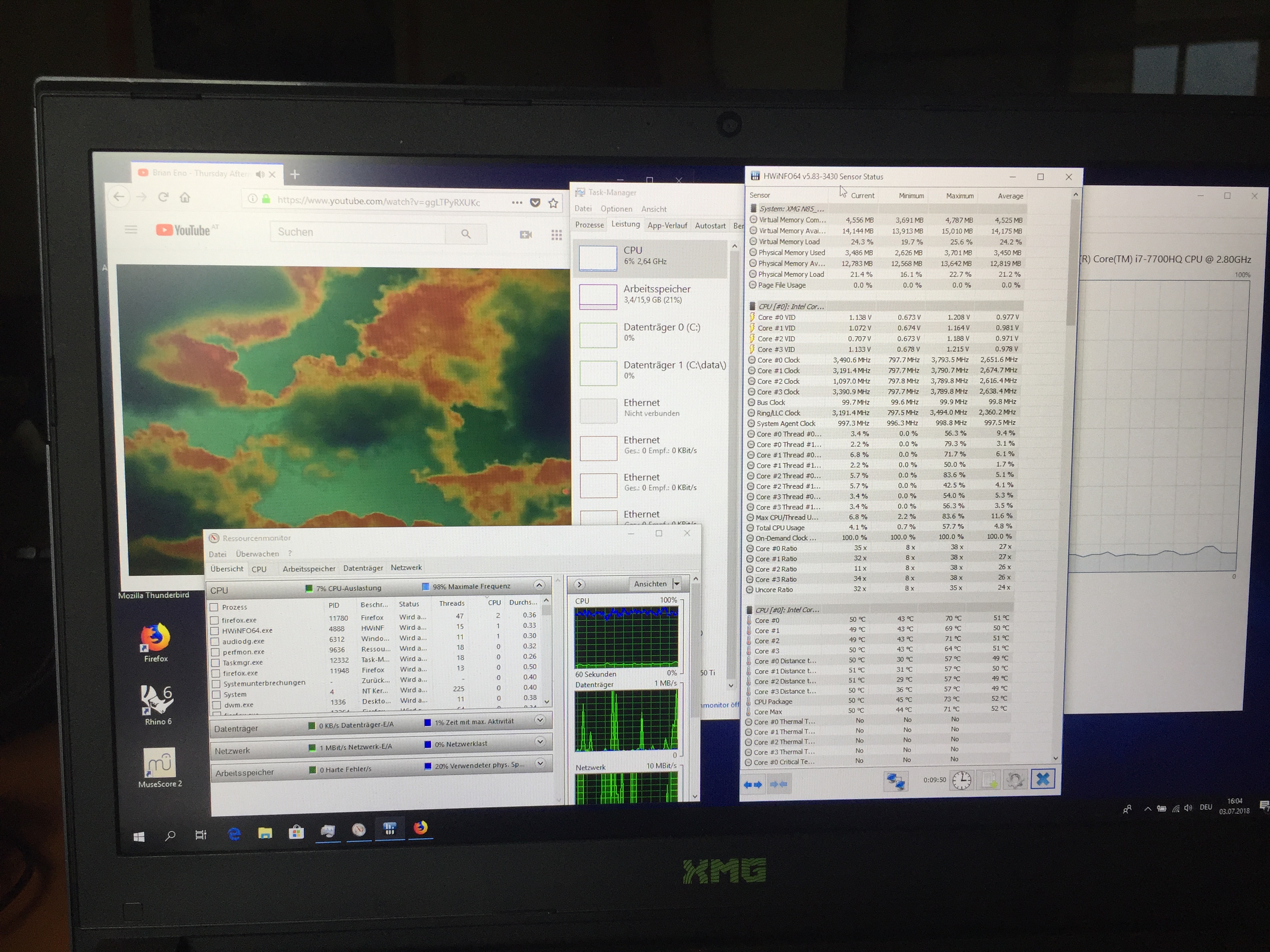
Task: Expand the Netzwerk section chevron
Action: [x=540, y=742]
